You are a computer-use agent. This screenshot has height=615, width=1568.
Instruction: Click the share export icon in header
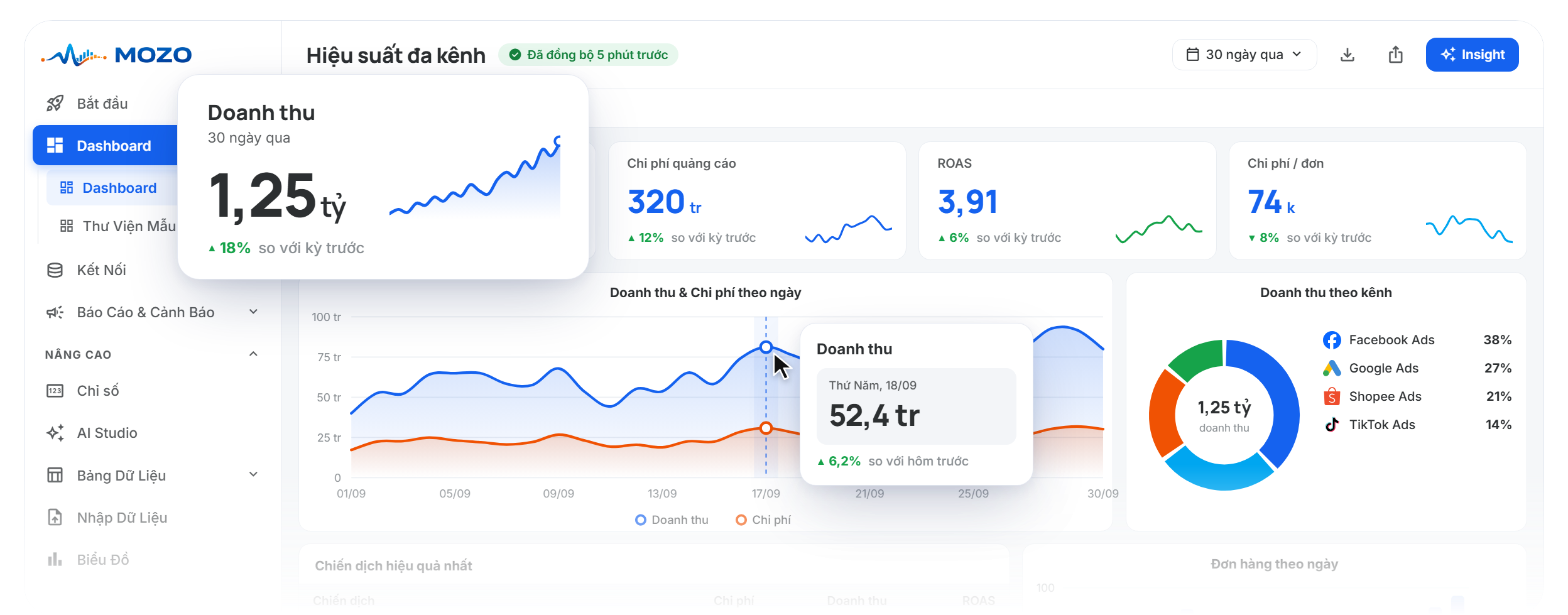[1395, 55]
